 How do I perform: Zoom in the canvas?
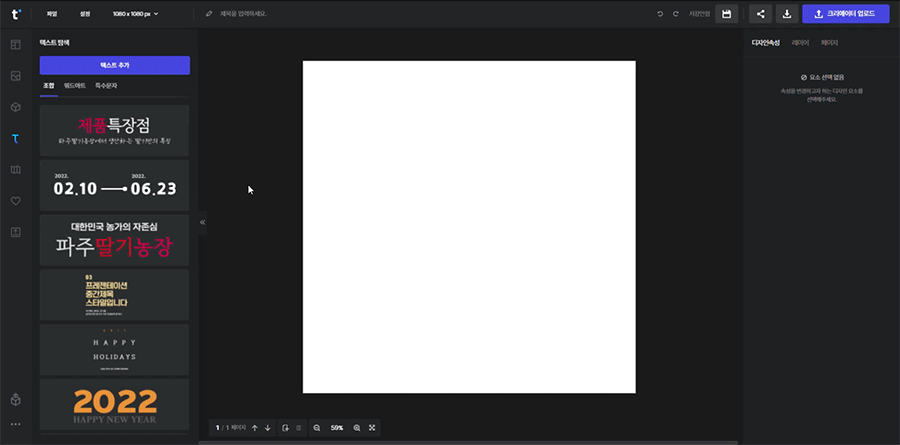(357, 428)
